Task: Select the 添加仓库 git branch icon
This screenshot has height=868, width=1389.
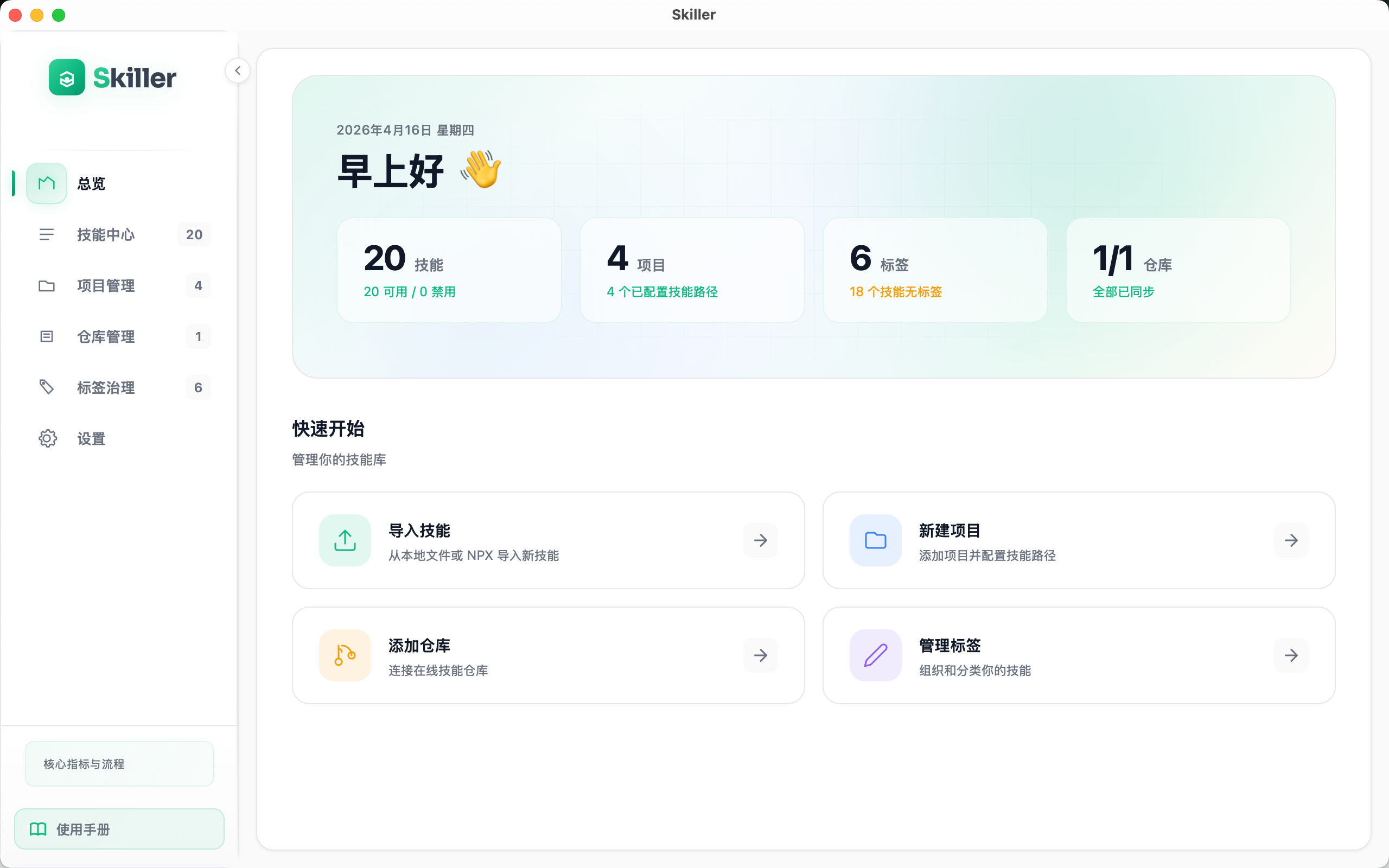Action: 345,655
